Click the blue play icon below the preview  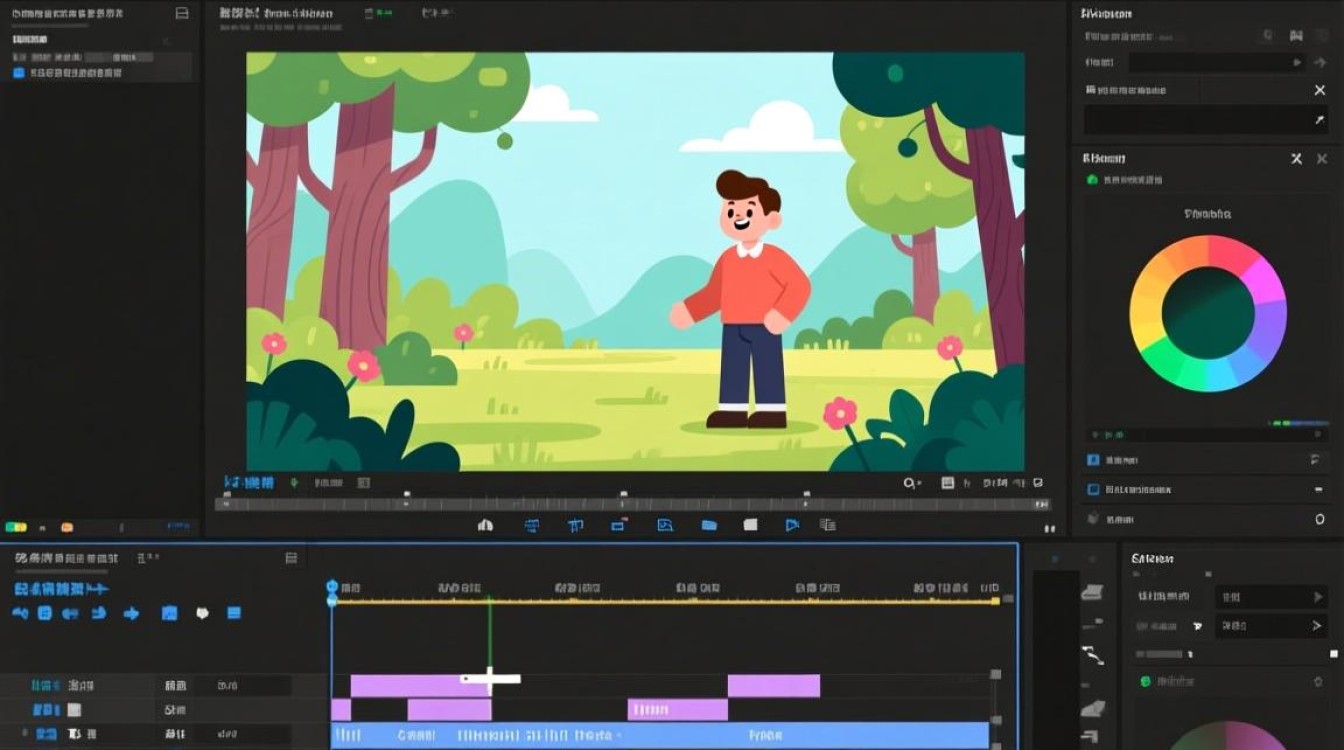tap(792, 525)
